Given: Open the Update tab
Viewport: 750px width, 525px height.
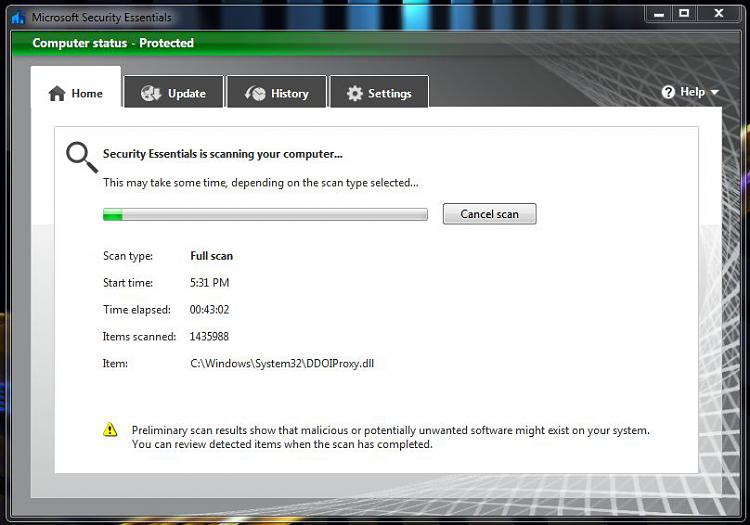Looking at the screenshot, I should (174, 92).
